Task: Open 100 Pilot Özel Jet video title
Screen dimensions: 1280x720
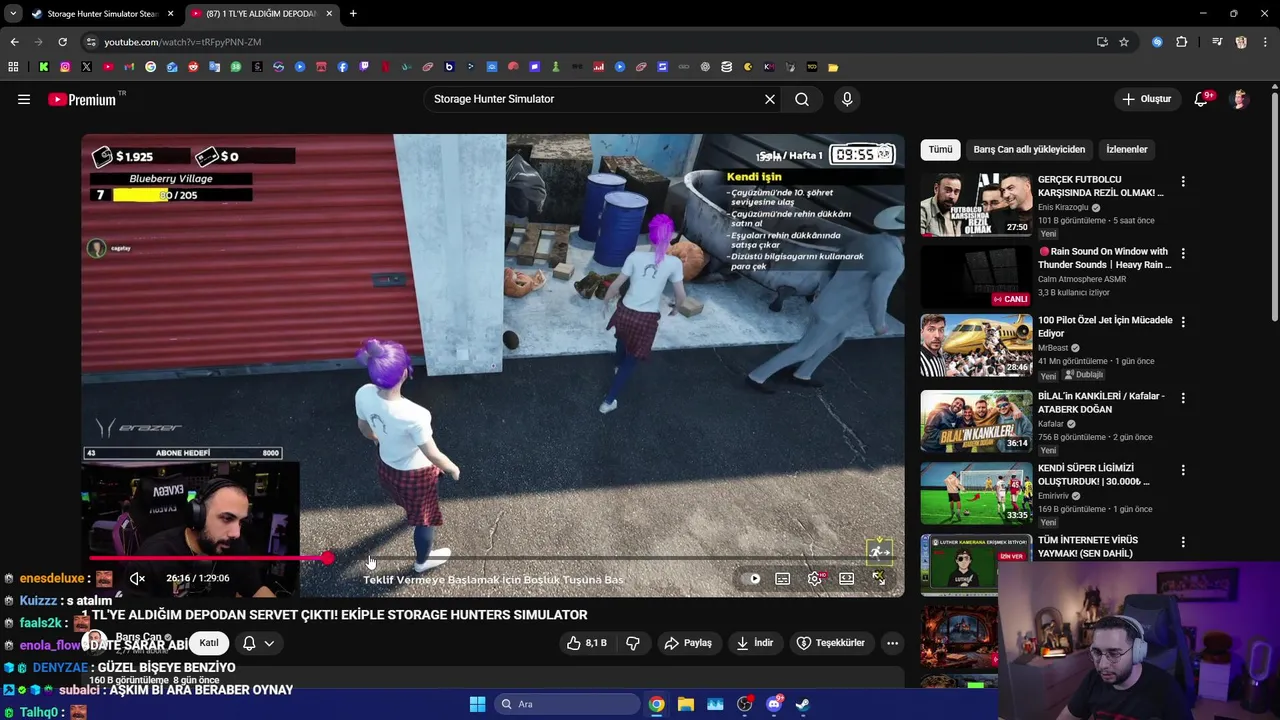Action: 1105,326
